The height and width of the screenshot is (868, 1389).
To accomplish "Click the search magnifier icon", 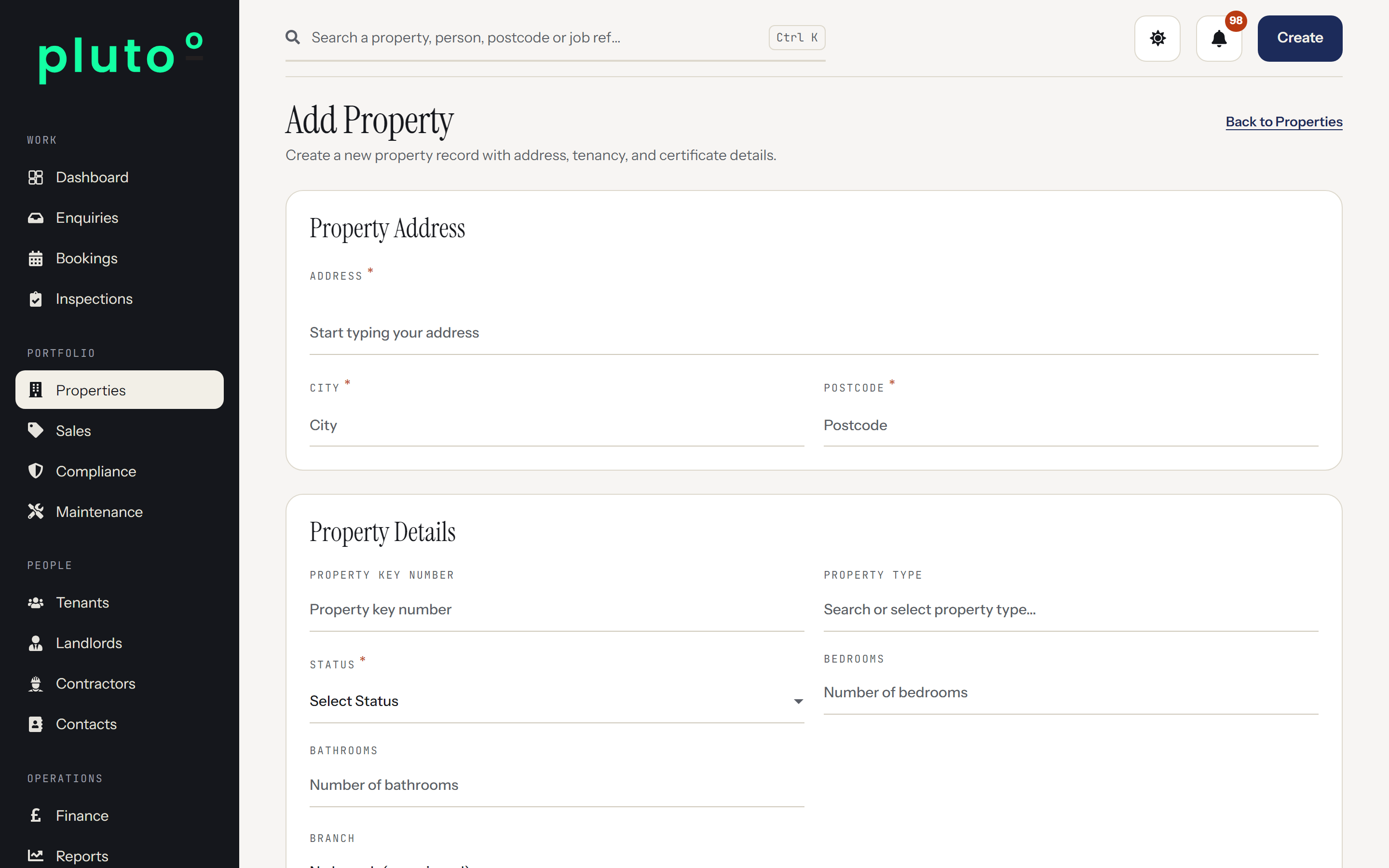I will (293, 37).
